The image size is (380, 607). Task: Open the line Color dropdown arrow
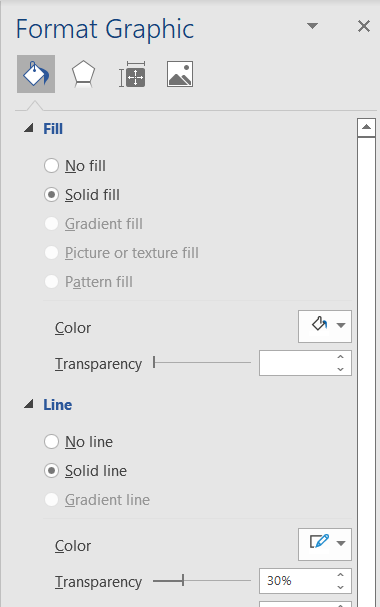point(341,543)
